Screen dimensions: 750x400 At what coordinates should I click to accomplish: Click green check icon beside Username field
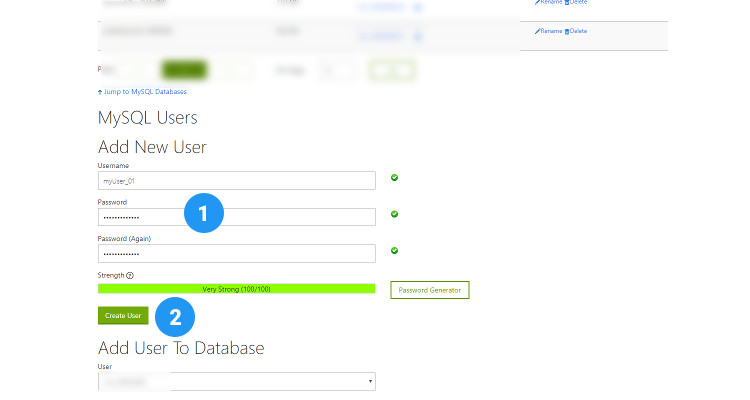tap(395, 178)
